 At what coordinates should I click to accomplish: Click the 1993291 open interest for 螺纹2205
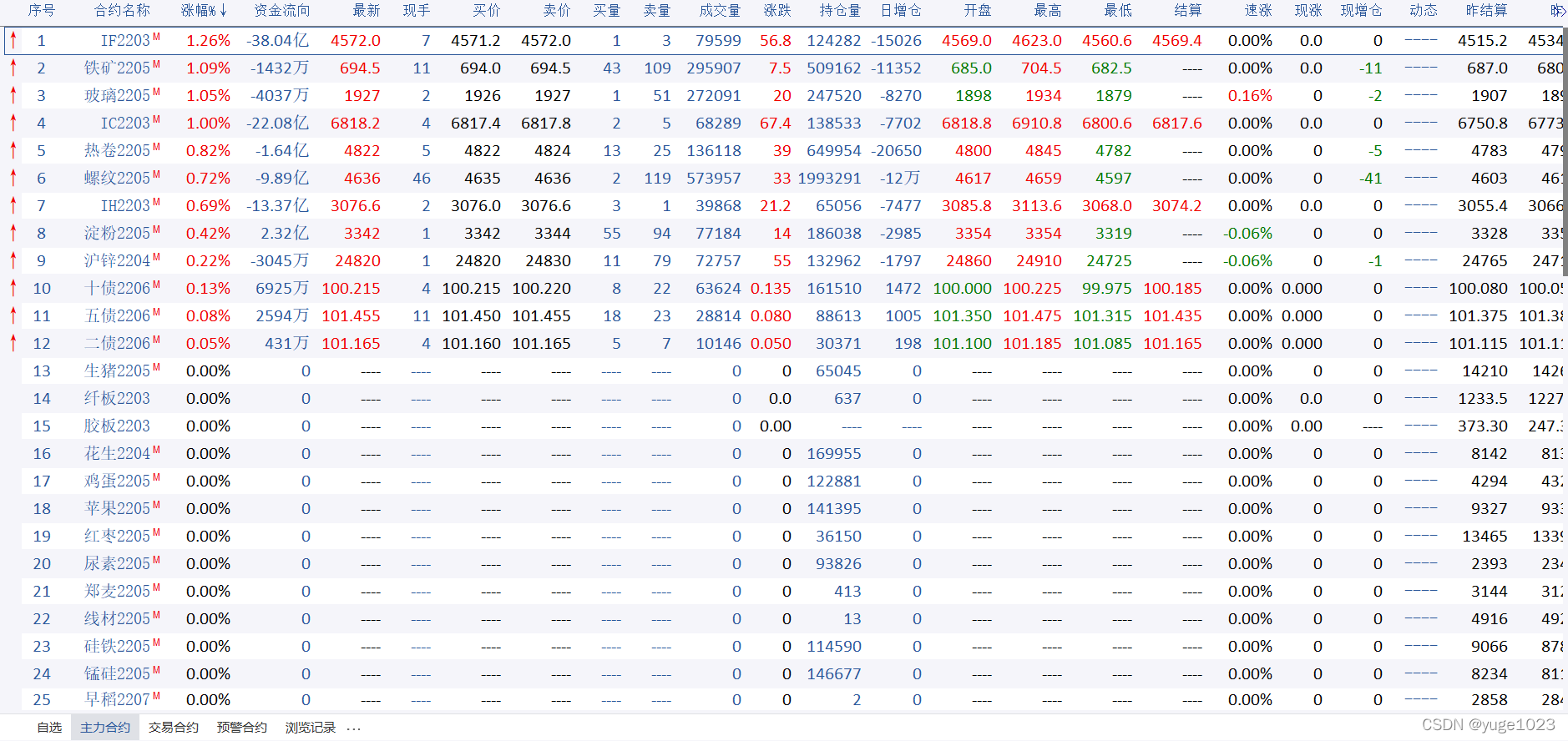829,178
